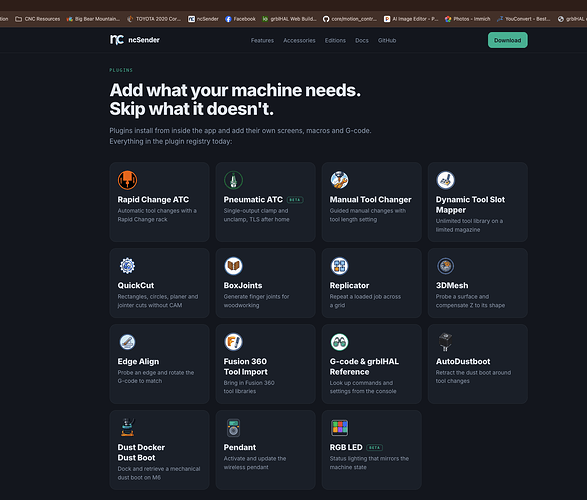The image size is (587, 500).
Task: Click the ncSender logo icon in header
Action: (116, 40)
